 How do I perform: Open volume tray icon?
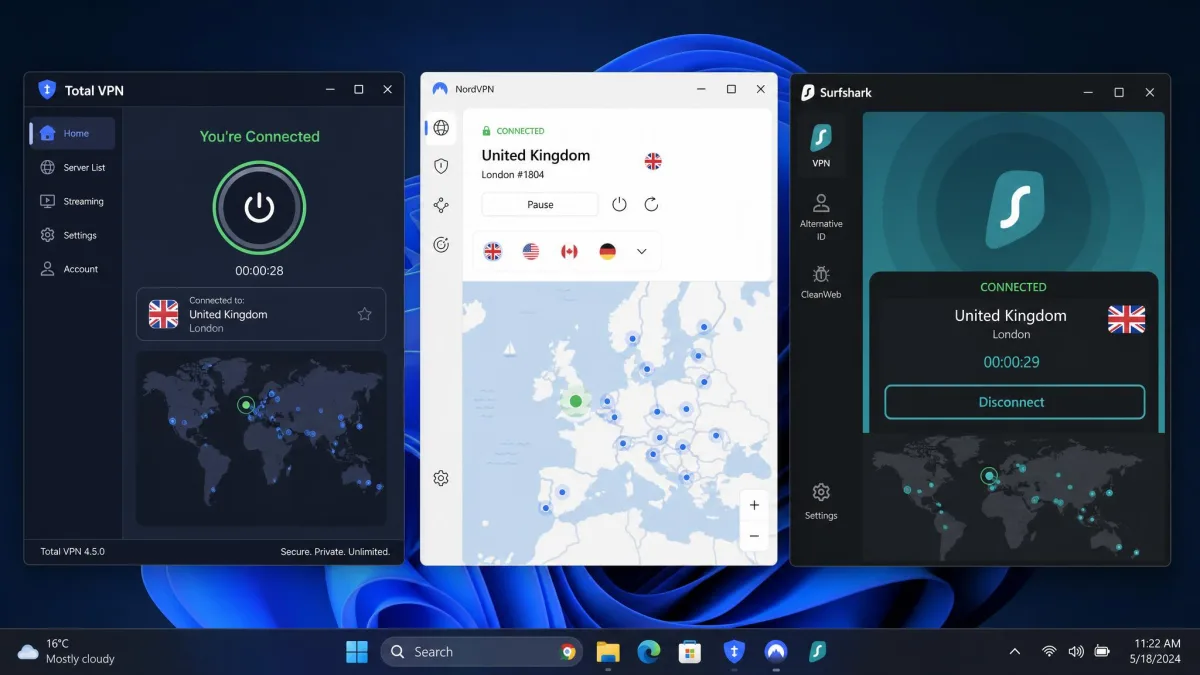click(x=1076, y=652)
